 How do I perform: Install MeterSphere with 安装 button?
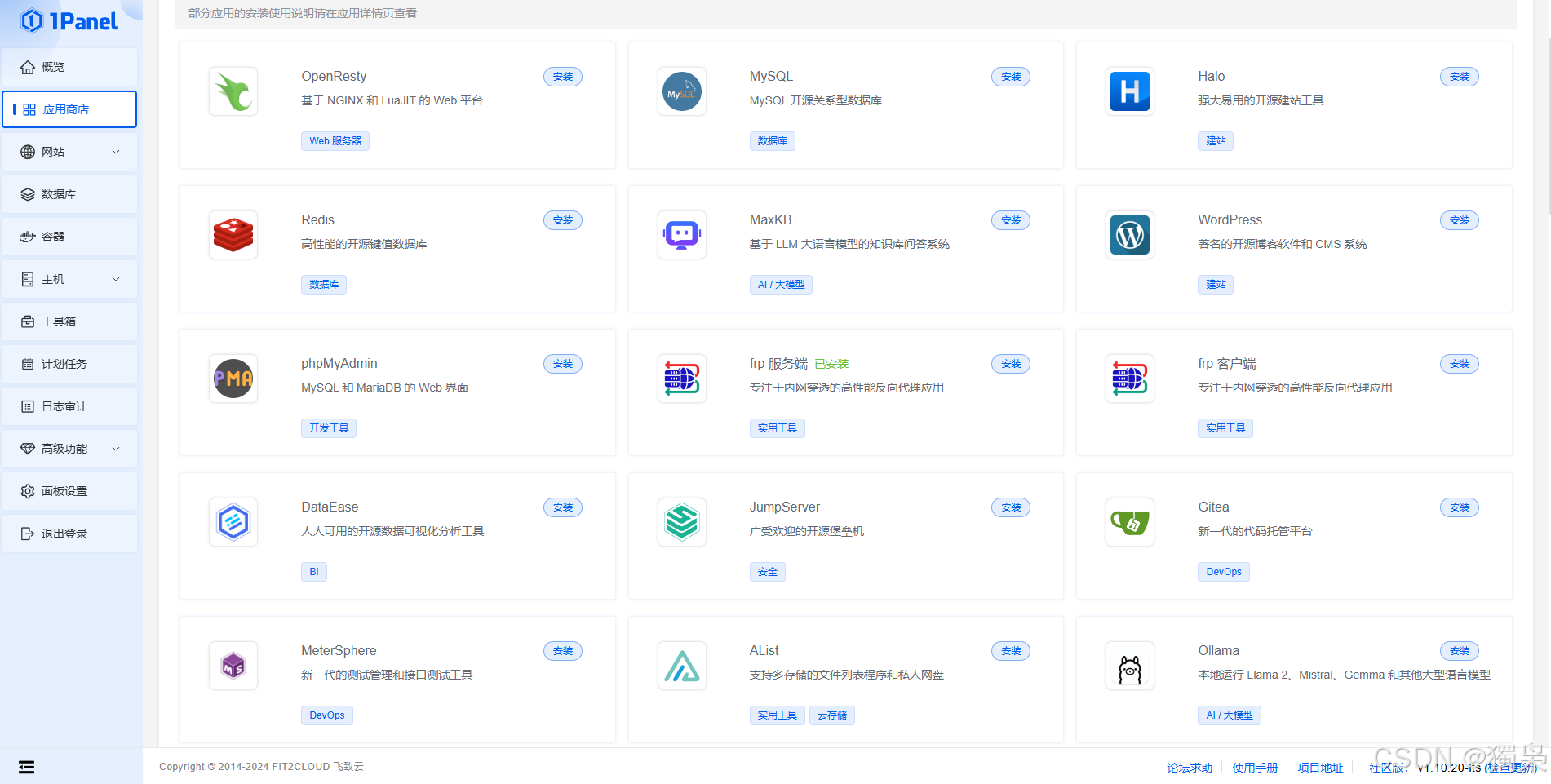tap(563, 651)
